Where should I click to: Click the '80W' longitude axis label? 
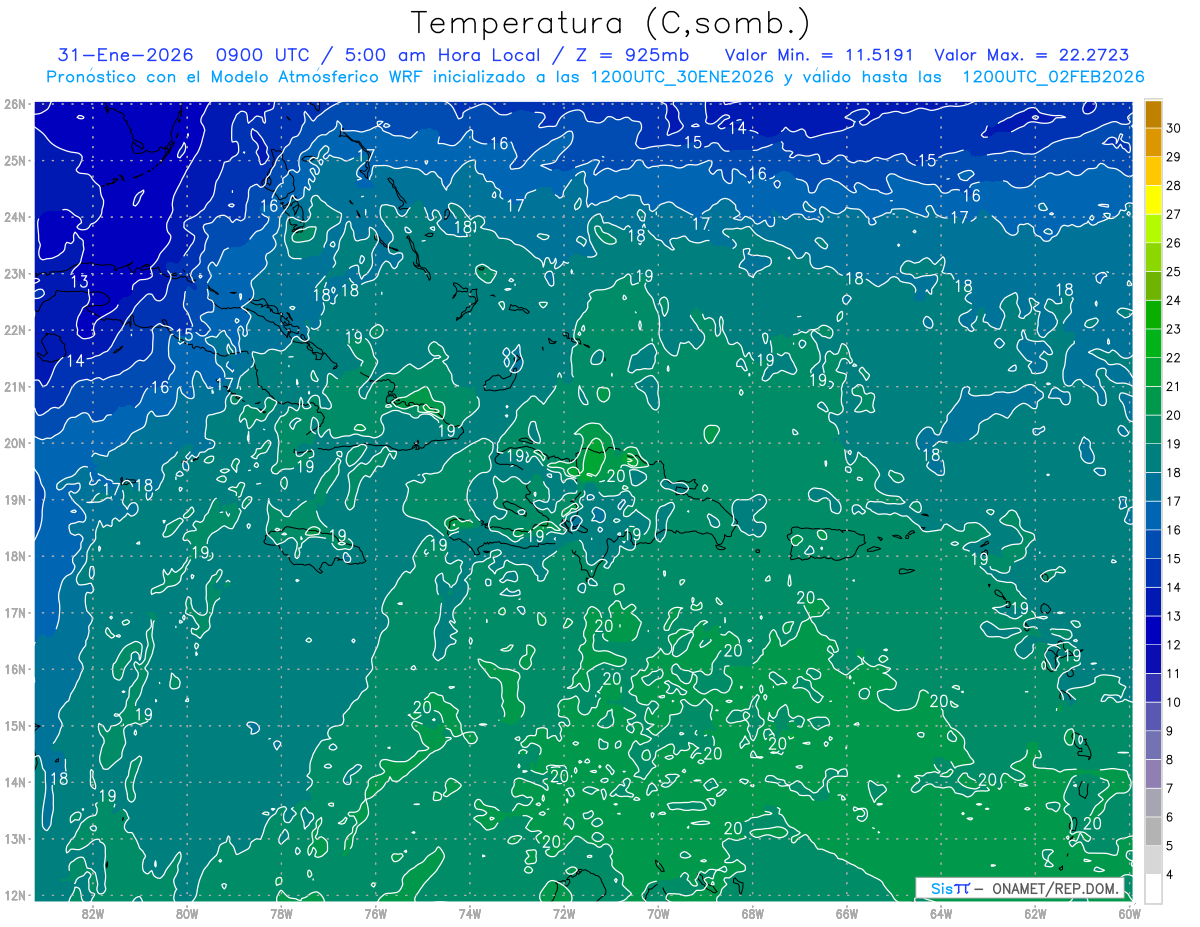tap(187, 912)
